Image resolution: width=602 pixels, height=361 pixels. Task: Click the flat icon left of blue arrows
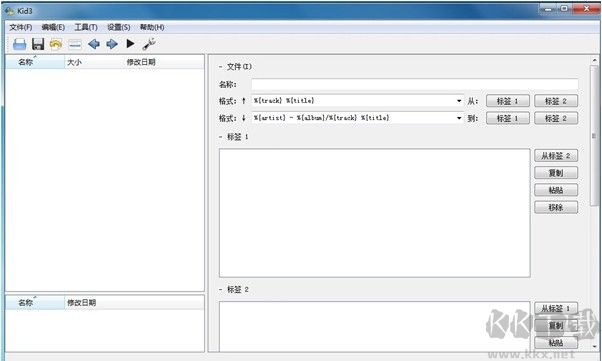[75, 45]
